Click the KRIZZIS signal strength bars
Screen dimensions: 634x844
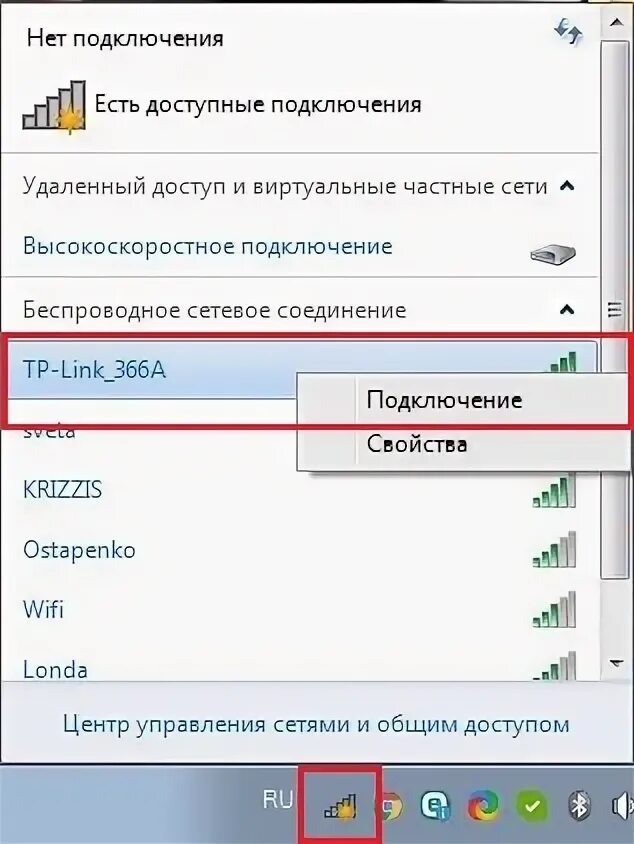[x=554, y=491]
